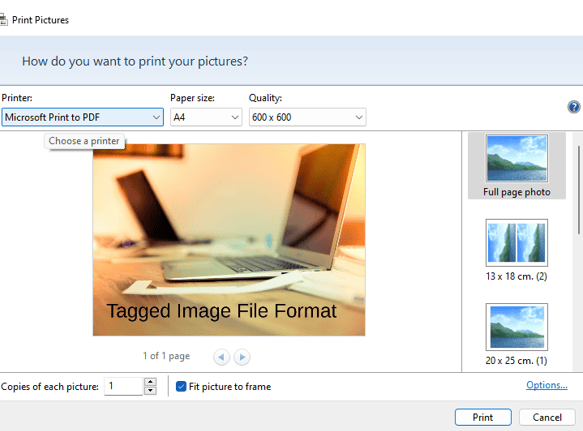
Task: Click the Print Pictures printer icon
Action: coord(3,20)
